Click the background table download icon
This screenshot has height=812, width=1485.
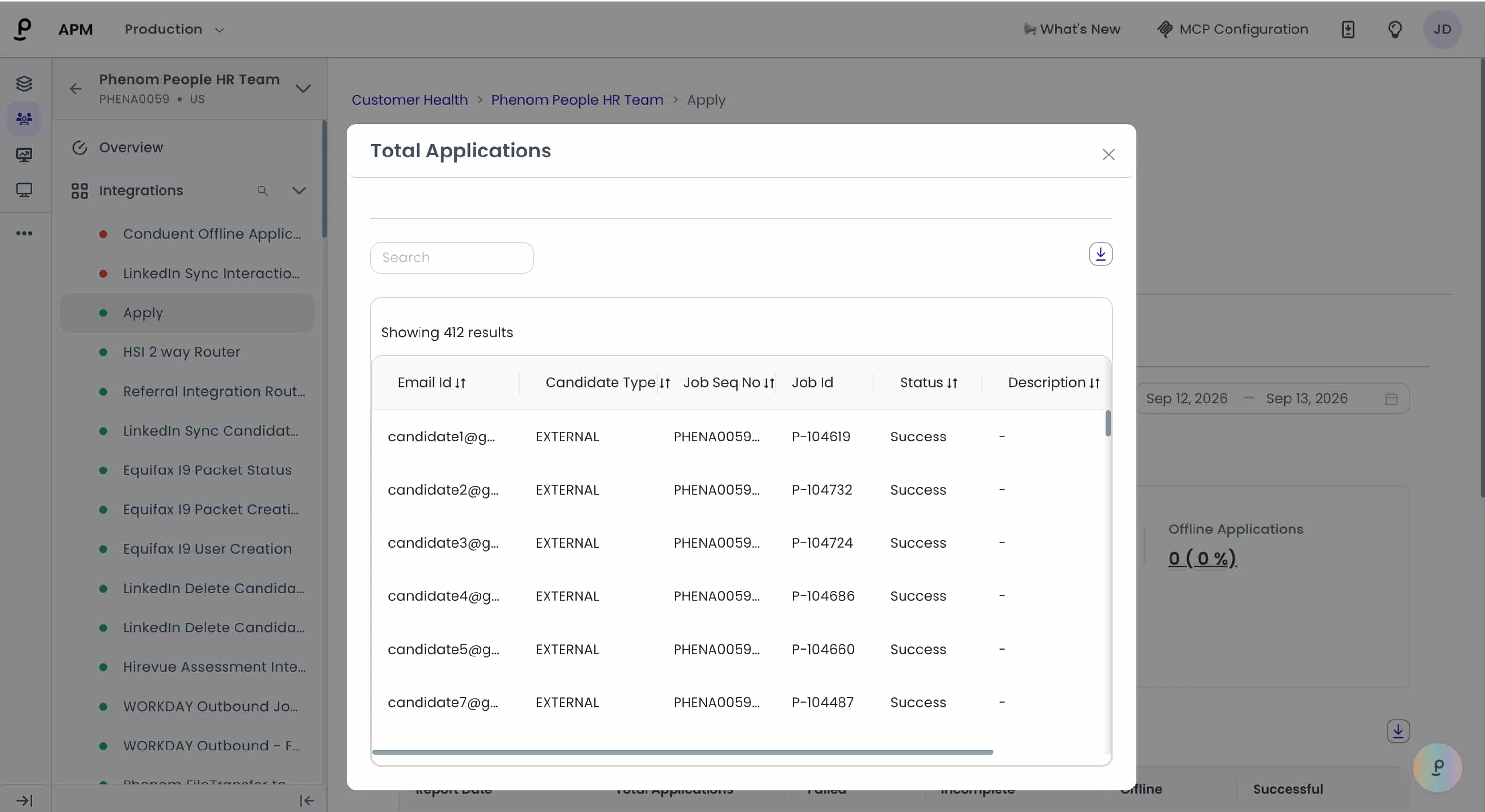1398,731
